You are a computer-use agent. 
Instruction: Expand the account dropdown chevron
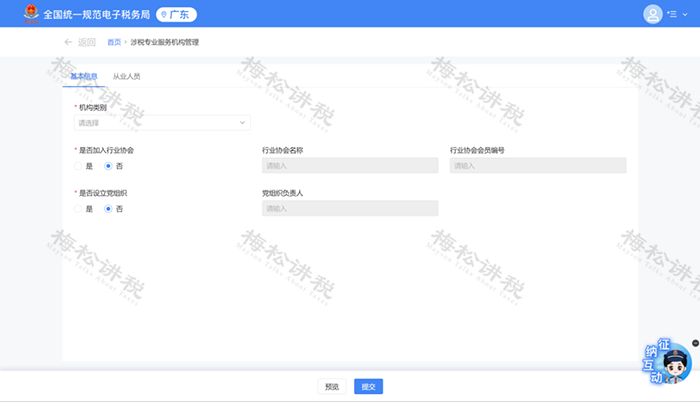685,15
